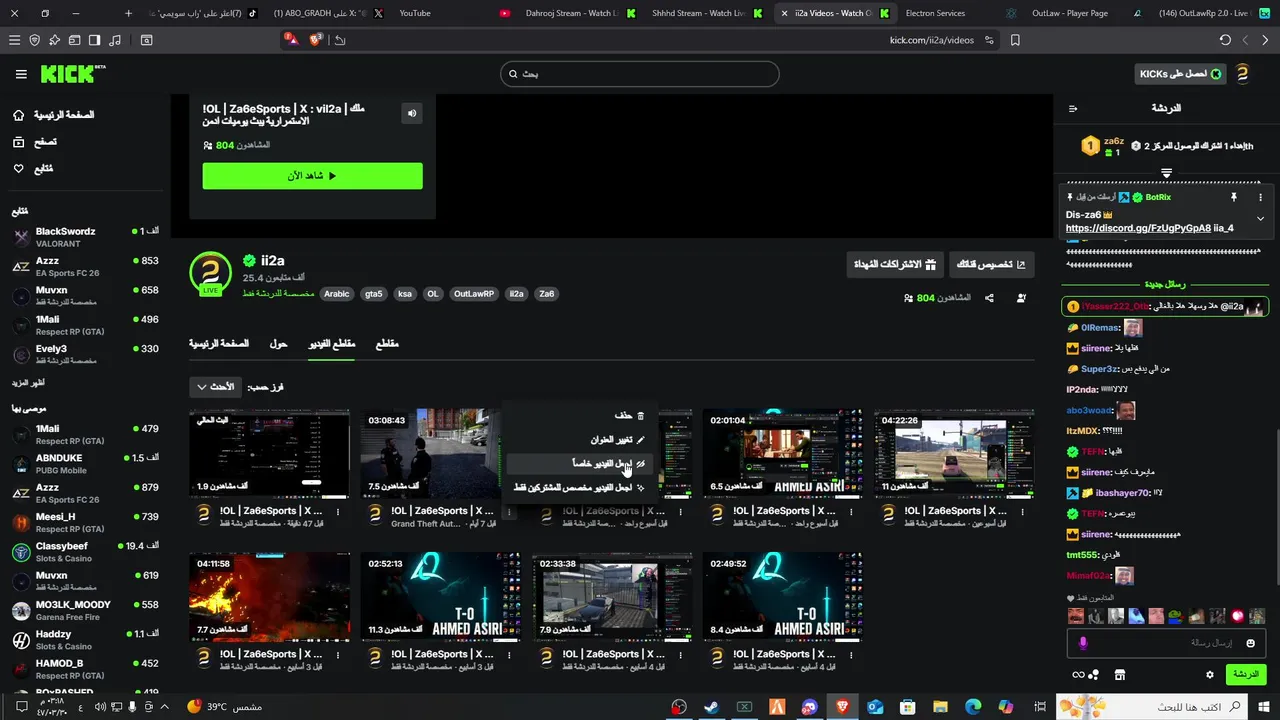Click the chat message input field

point(1167,643)
